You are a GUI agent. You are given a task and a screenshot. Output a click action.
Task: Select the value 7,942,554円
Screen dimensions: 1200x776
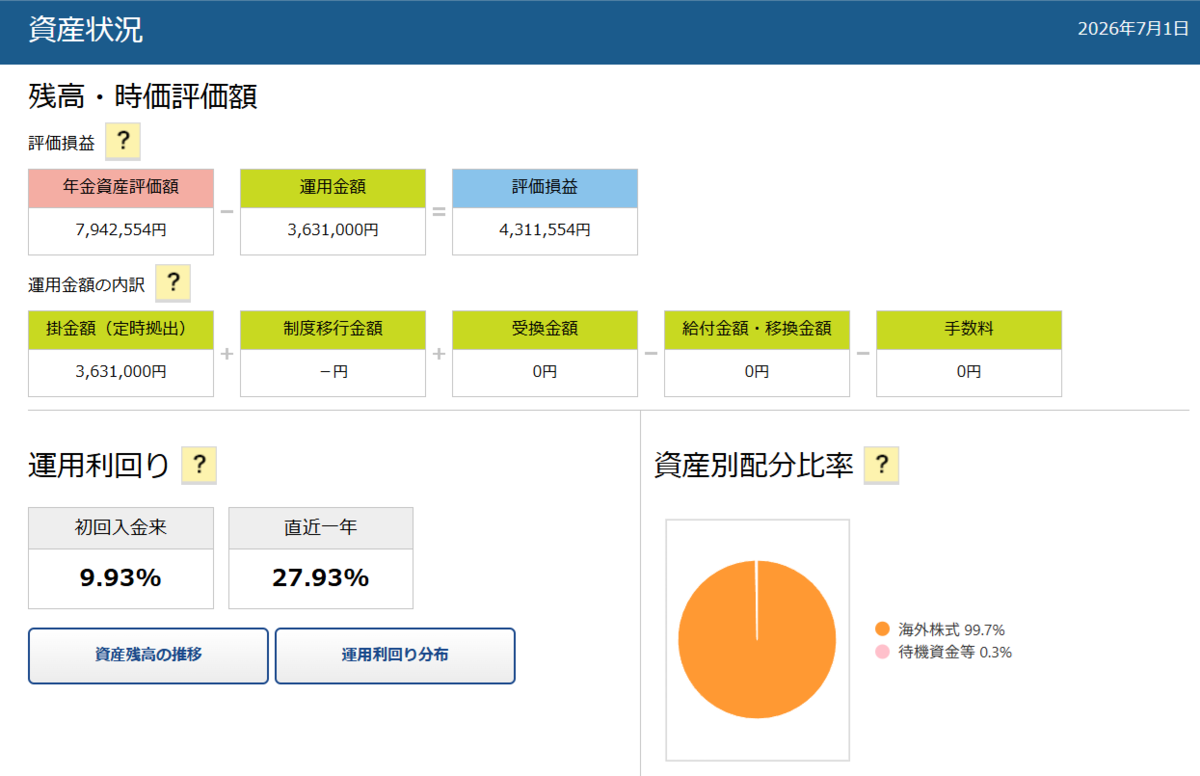pyautogui.click(x=121, y=230)
